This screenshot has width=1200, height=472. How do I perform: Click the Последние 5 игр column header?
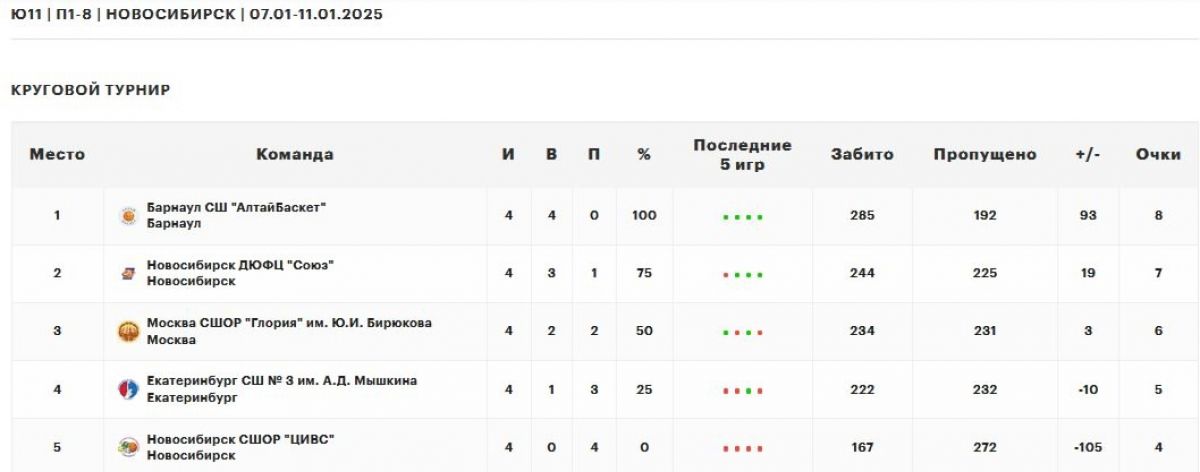pos(742,155)
